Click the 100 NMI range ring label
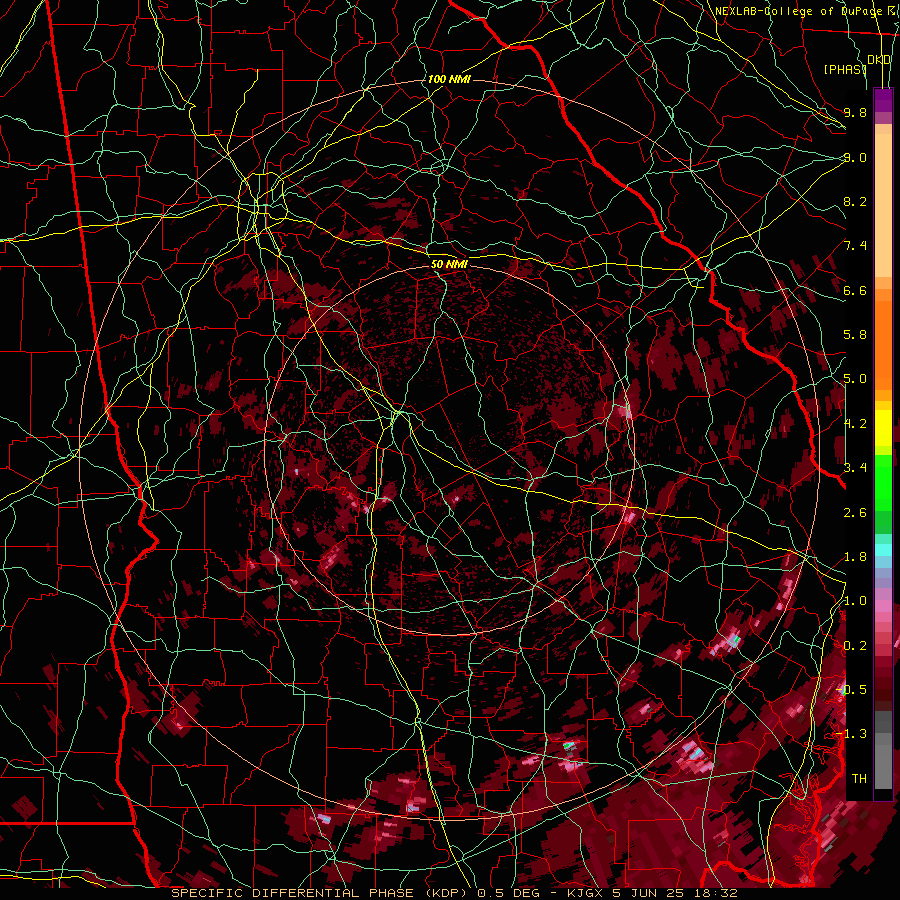900x900 pixels. click(x=449, y=79)
